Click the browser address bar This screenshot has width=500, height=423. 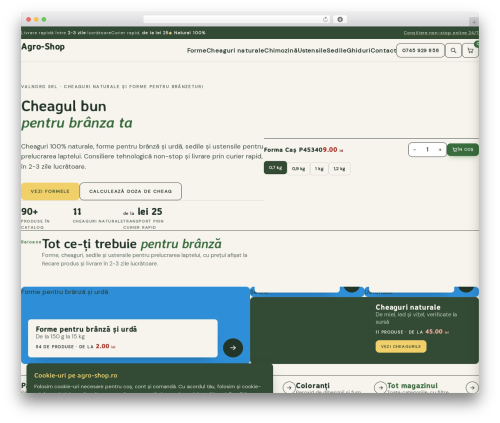point(236,20)
